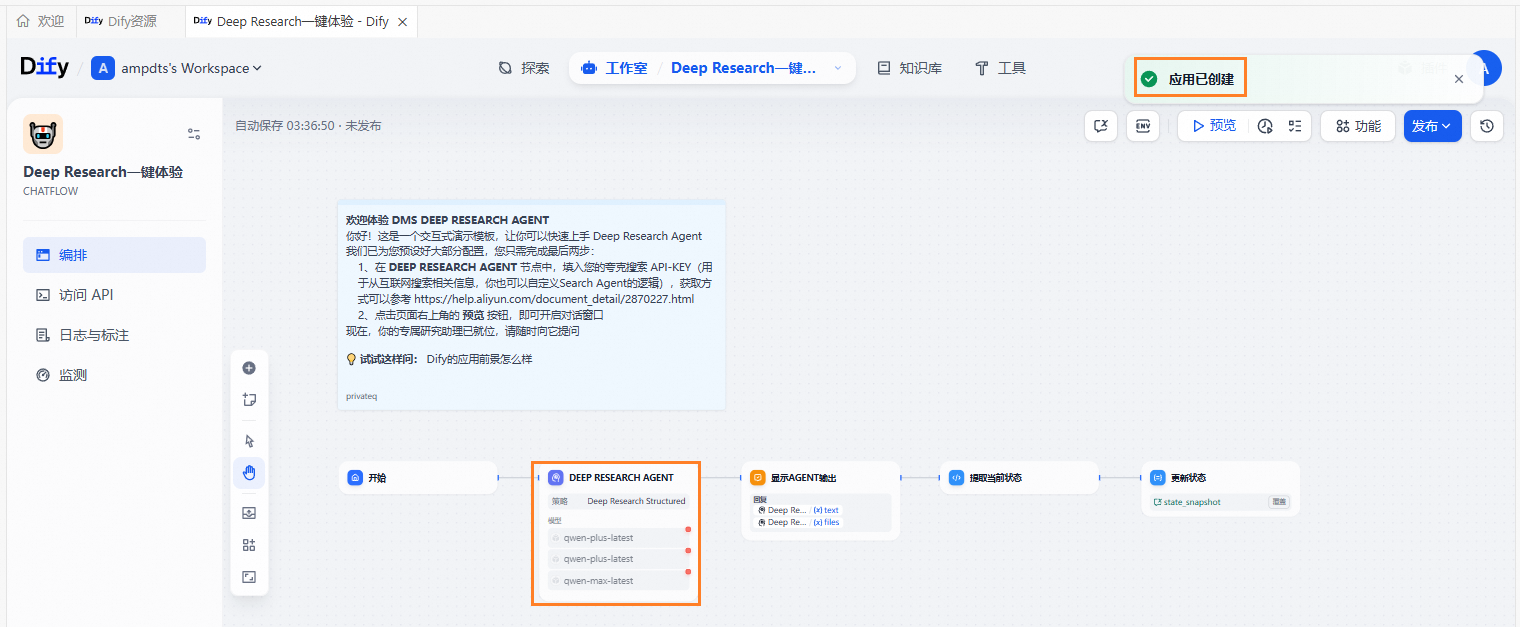Open the checklist icon next to preview
Viewport: 1520px width, 627px height.
click(x=1295, y=126)
